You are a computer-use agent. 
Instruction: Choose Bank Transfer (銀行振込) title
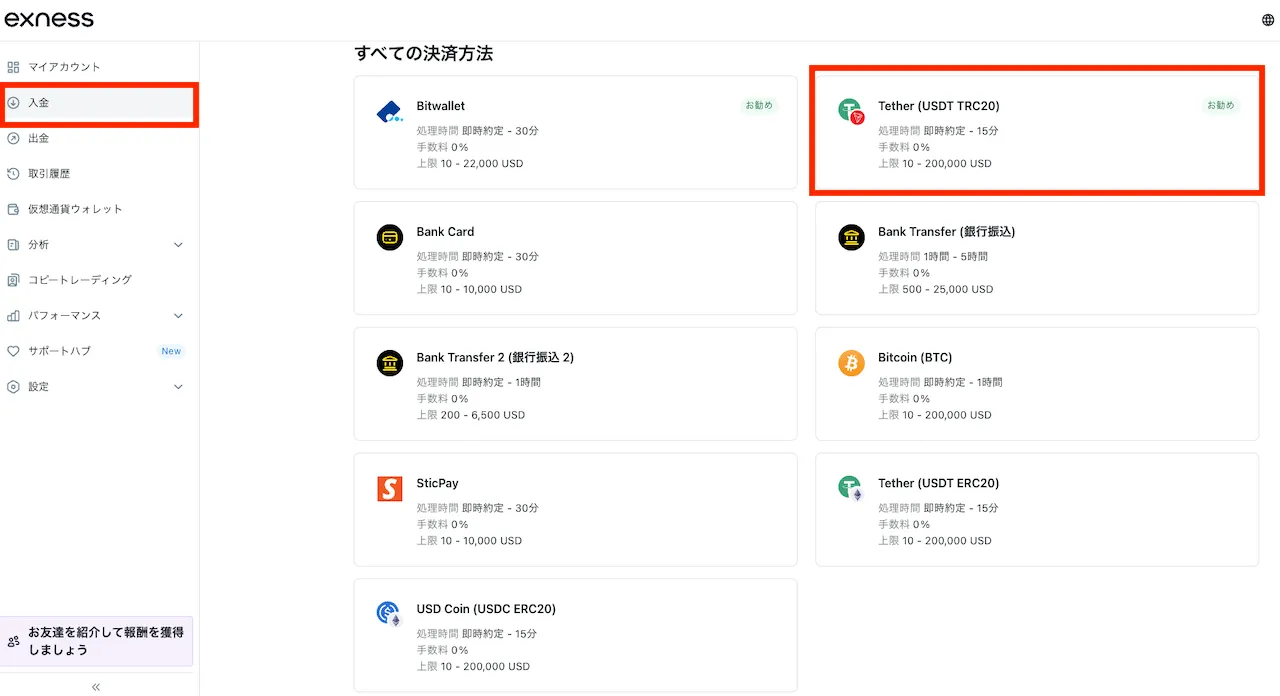click(x=946, y=232)
